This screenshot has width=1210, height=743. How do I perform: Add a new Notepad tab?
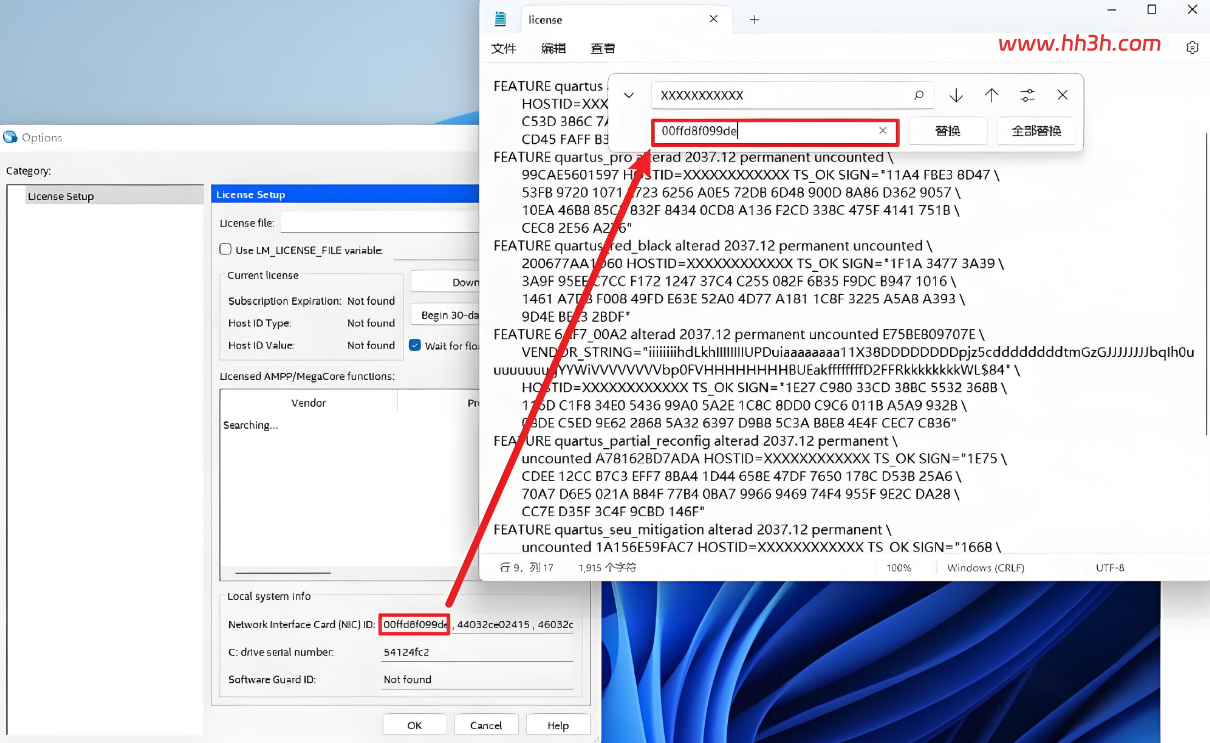754,19
